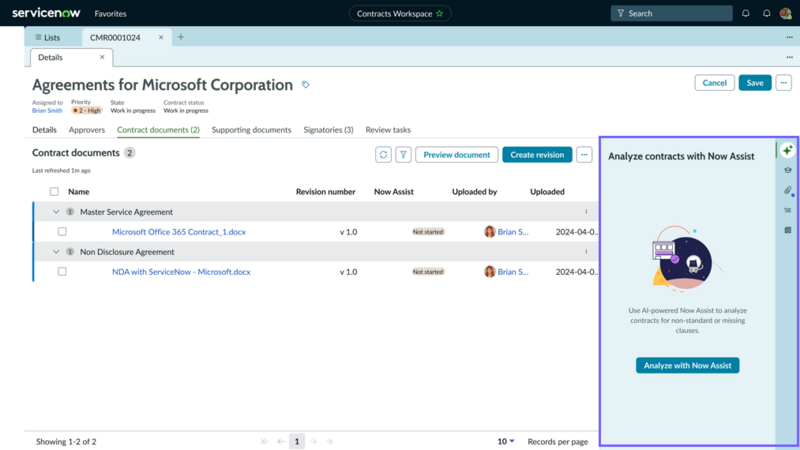Refresh the Contract documents list
The image size is (800, 450).
click(383, 155)
